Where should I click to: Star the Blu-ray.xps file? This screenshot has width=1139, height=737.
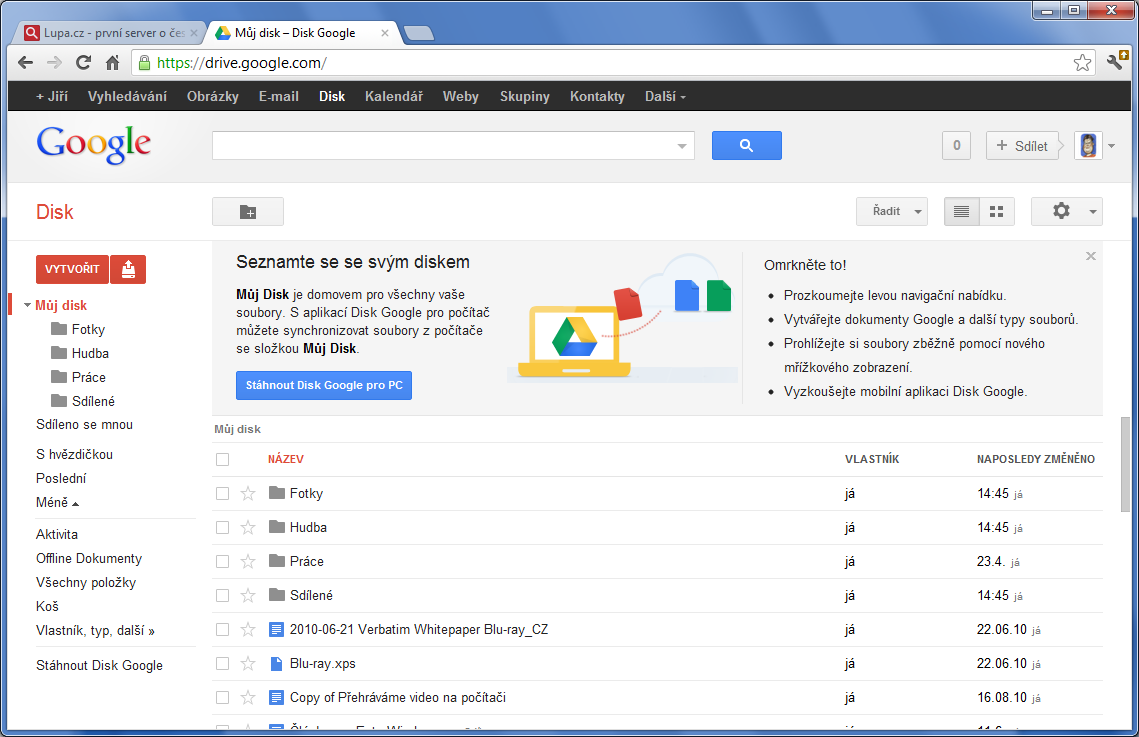(248, 664)
